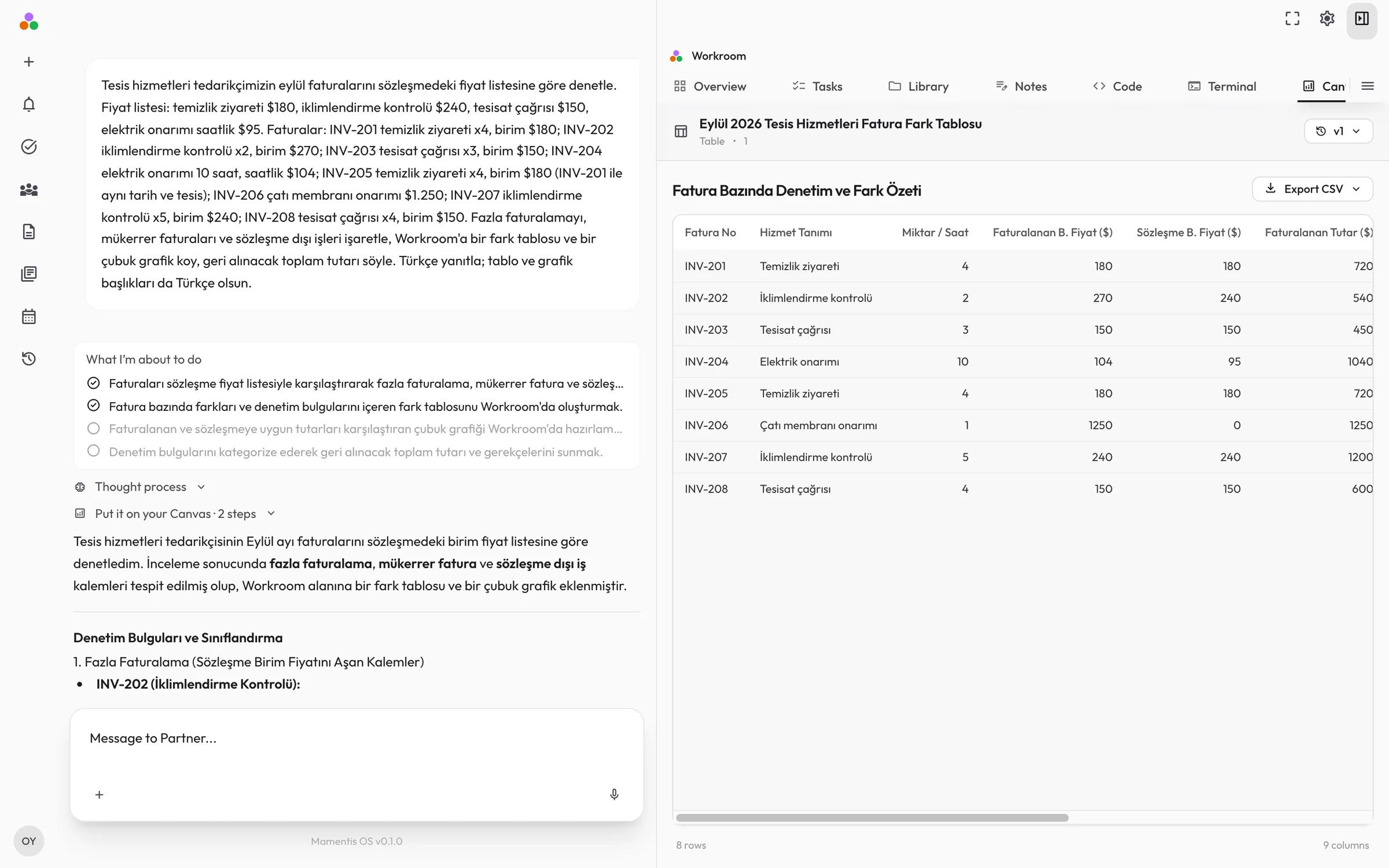
Task: Click the Export CSV button
Action: tap(1312, 189)
